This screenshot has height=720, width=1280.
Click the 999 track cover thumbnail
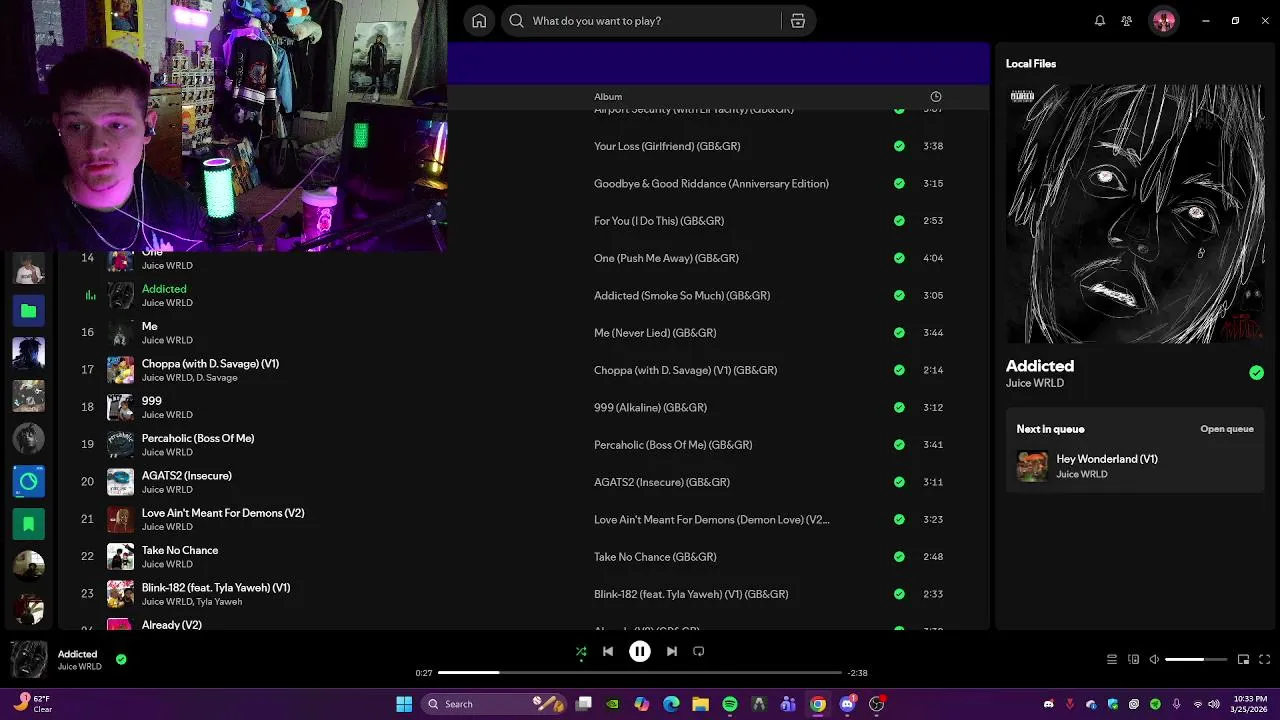pos(120,407)
